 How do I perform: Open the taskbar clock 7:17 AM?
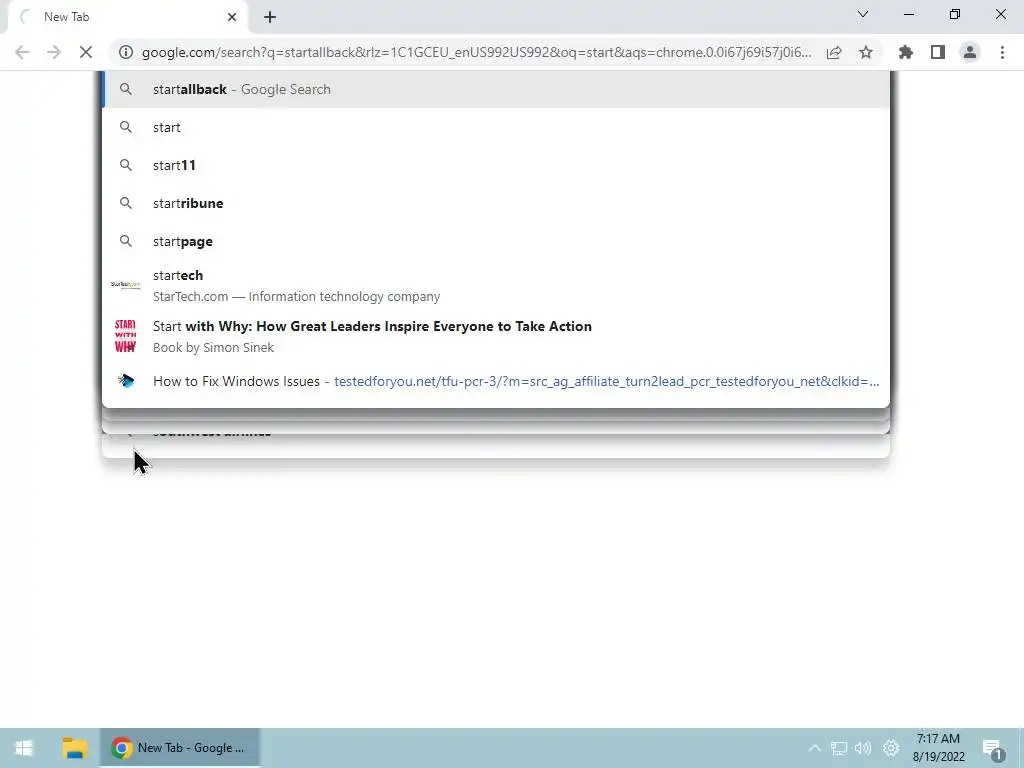coord(938,748)
